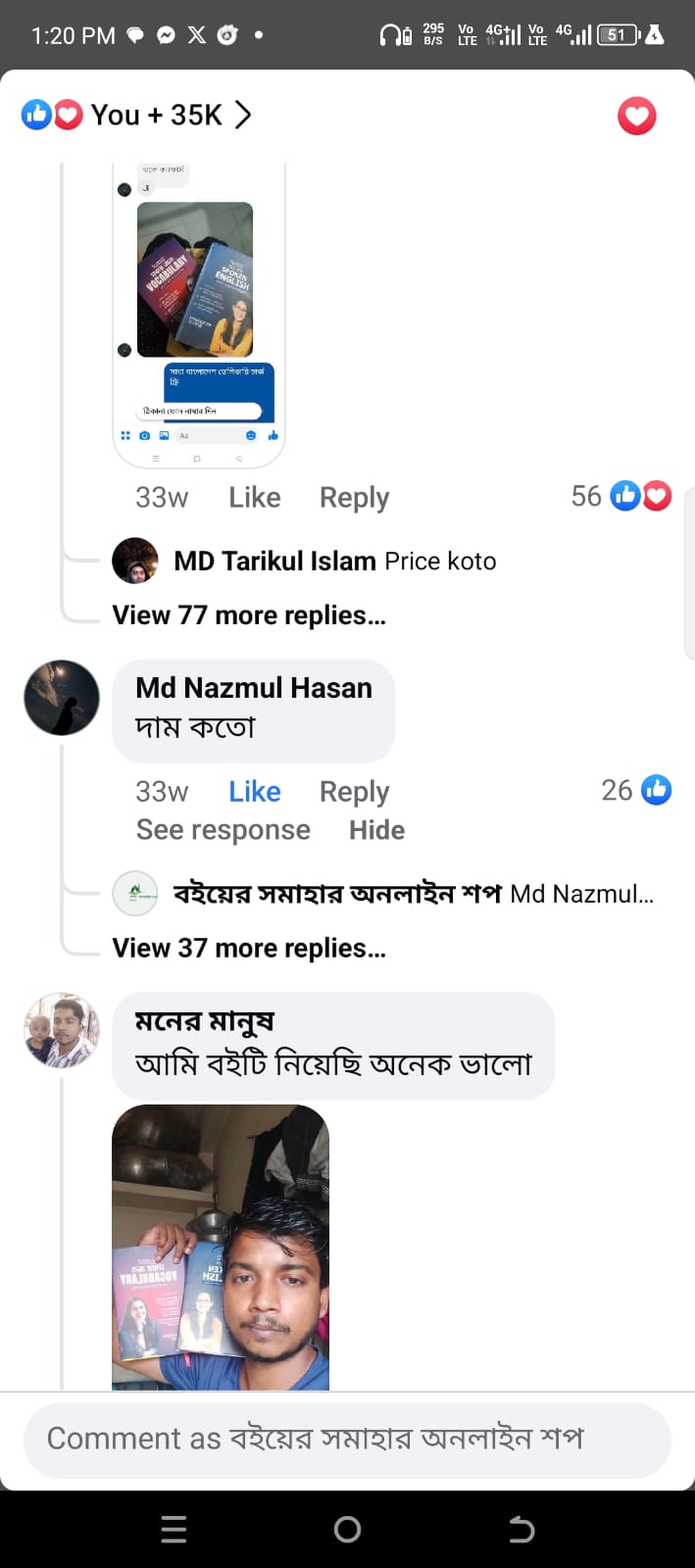This screenshot has height=1568, width=695.
Task: Like the comment with the book screenshot
Action: pos(255,498)
